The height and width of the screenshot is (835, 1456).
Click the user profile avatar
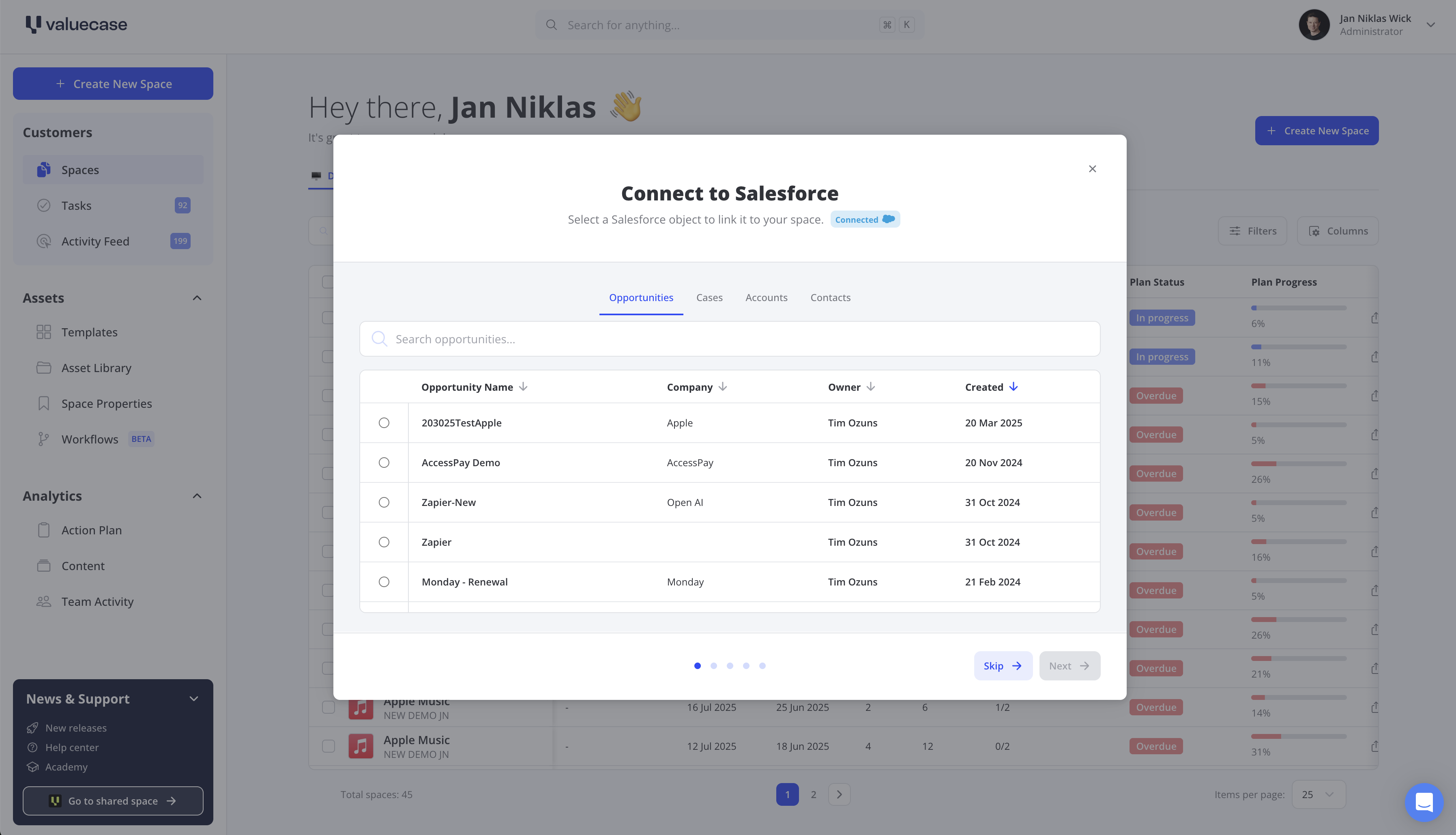coord(1314,25)
